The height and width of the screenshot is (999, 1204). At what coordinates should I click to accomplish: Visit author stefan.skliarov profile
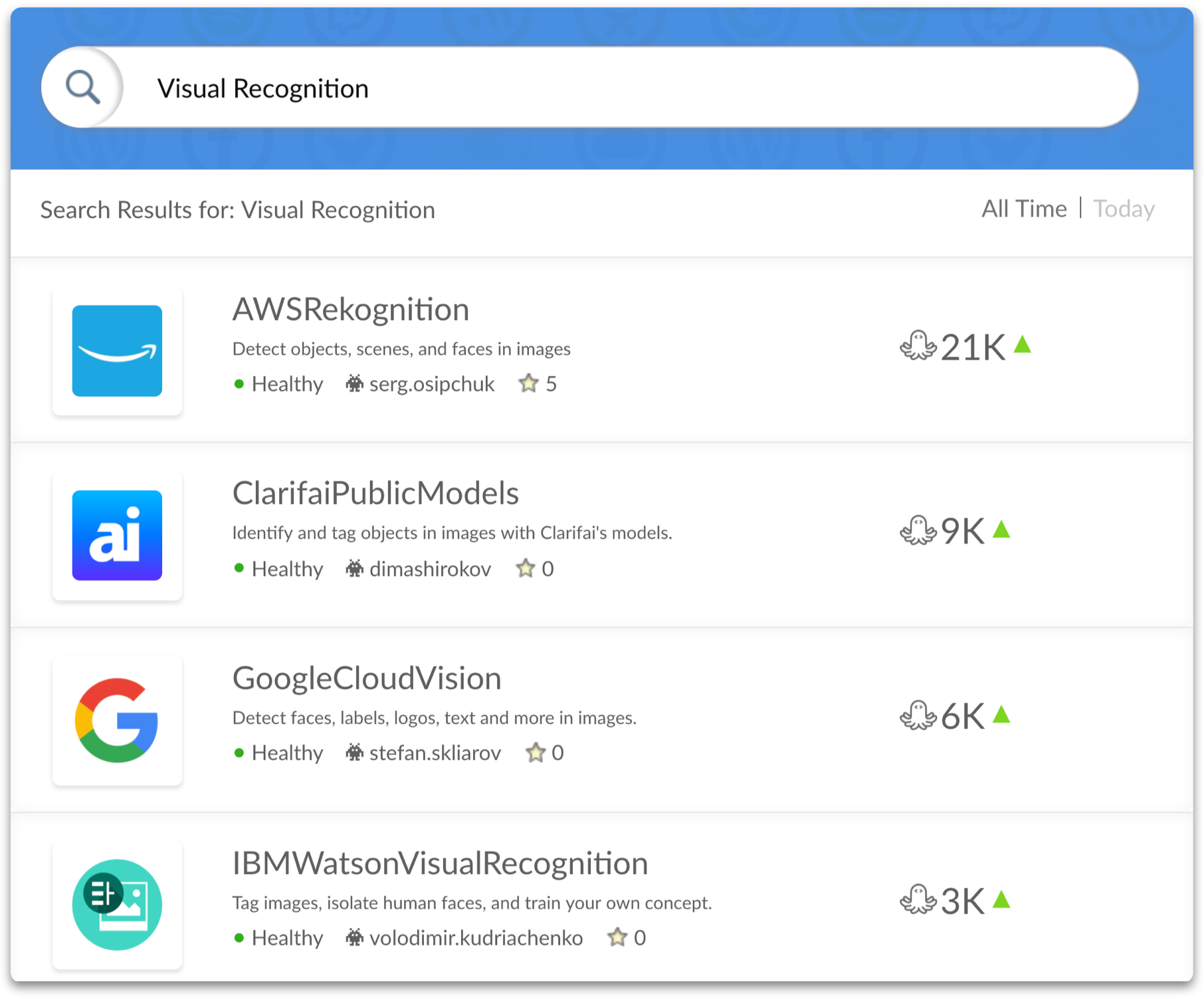pos(435,753)
